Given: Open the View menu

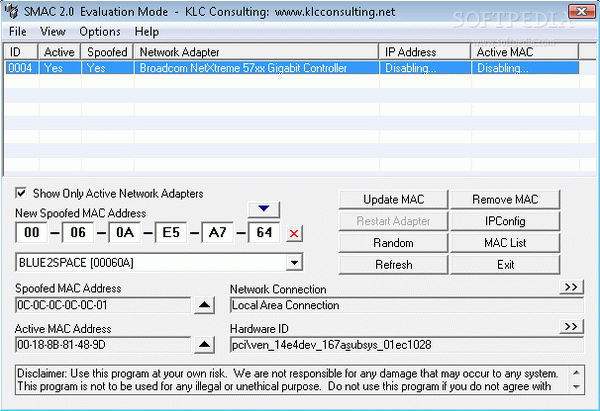Looking at the screenshot, I should pos(53,31).
